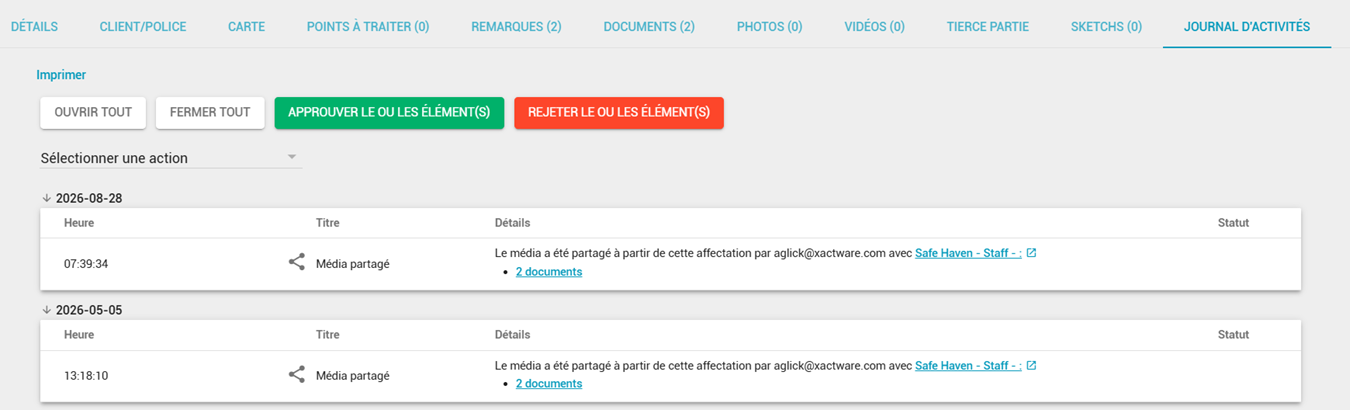Switch to the Détails tab
1350x410 pixels.
(x=34, y=27)
